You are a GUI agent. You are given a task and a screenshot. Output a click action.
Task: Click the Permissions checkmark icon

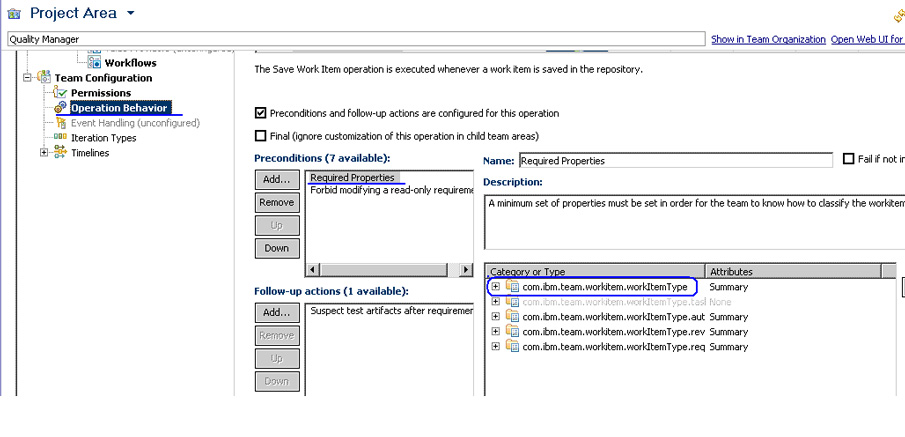coord(60,92)
